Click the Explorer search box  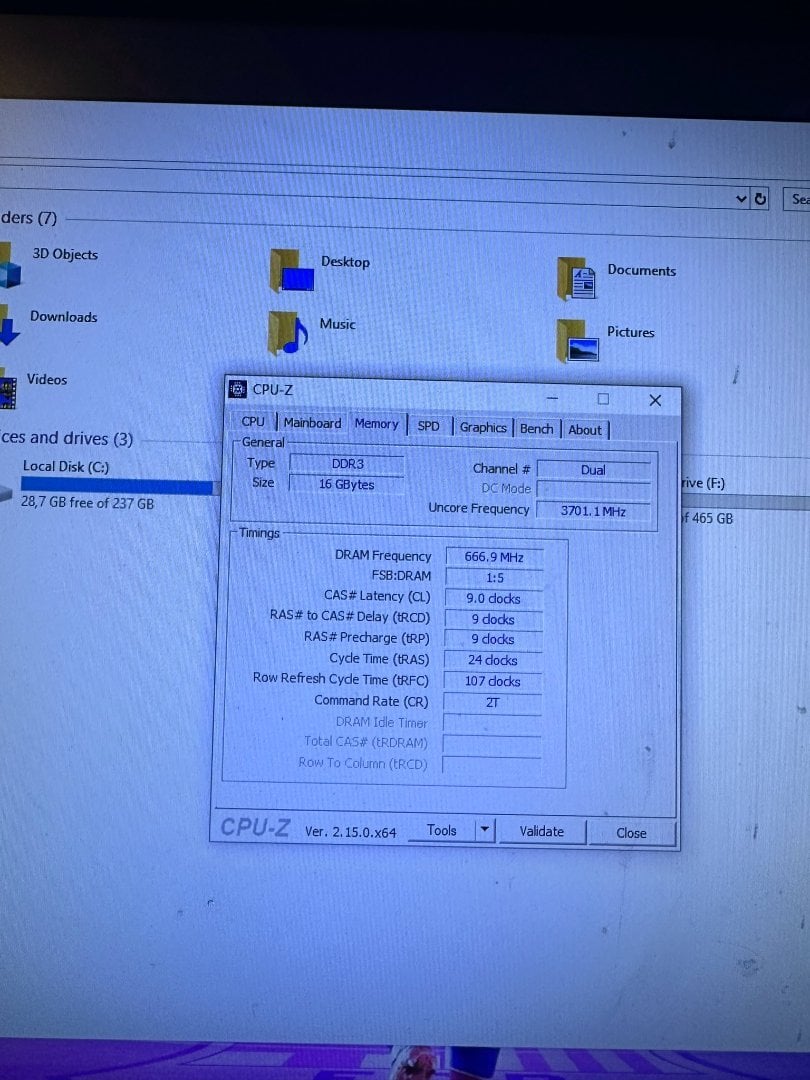pos(798,199)
